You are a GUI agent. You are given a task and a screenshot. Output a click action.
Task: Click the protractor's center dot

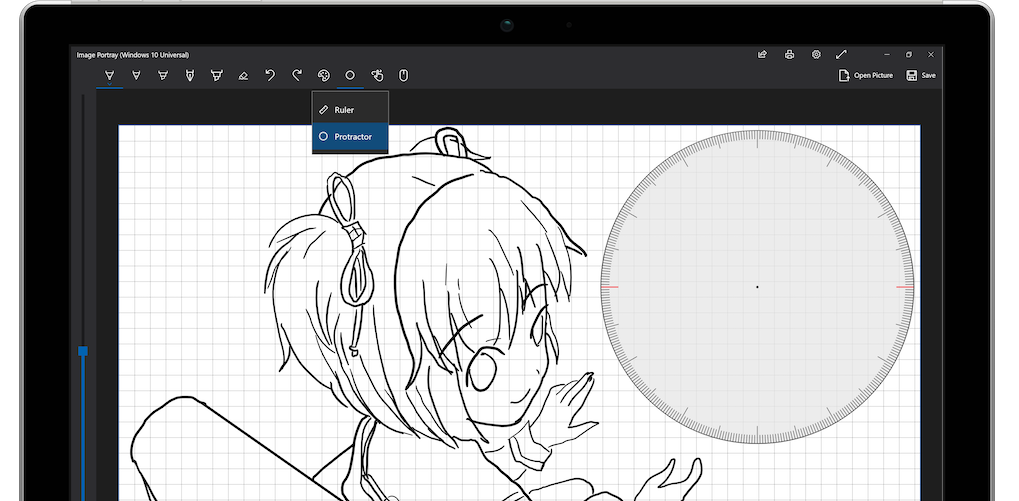tap(757, 287)
